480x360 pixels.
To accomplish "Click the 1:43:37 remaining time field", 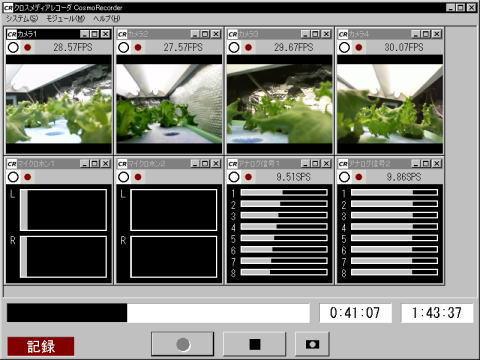I will pyautogui.click(x=437, y=313).
